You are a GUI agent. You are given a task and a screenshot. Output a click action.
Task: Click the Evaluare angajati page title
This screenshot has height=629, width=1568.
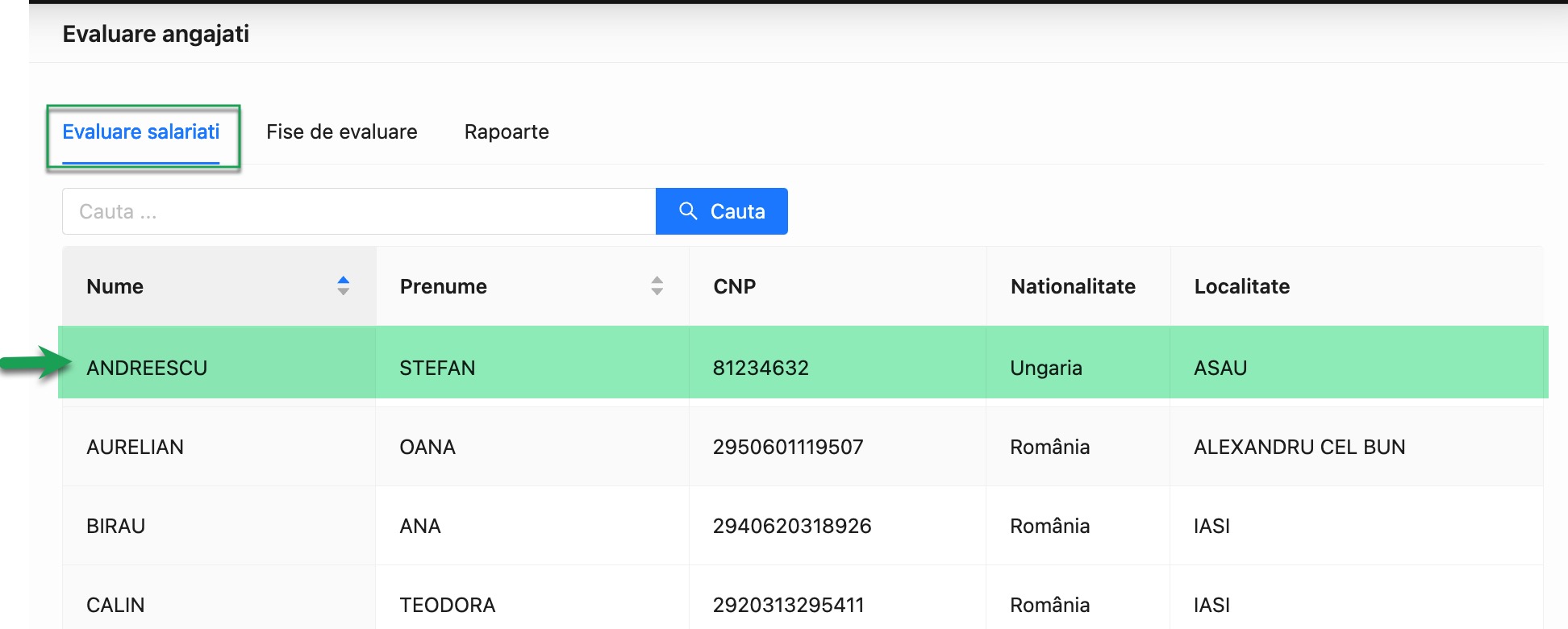click(x=156, y=34)
